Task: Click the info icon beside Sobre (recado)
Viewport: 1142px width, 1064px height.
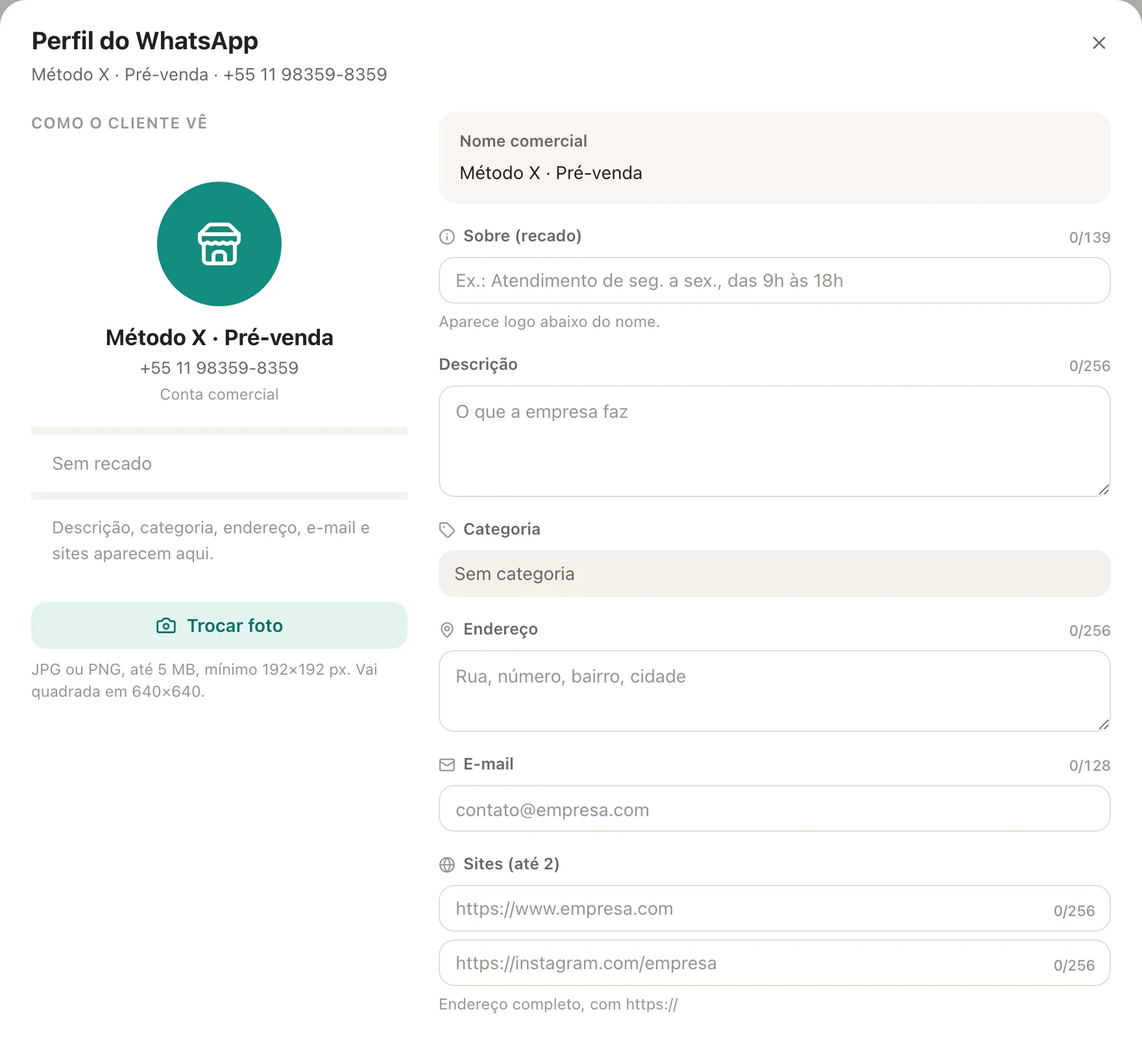Action: click(x=447, y=237)
